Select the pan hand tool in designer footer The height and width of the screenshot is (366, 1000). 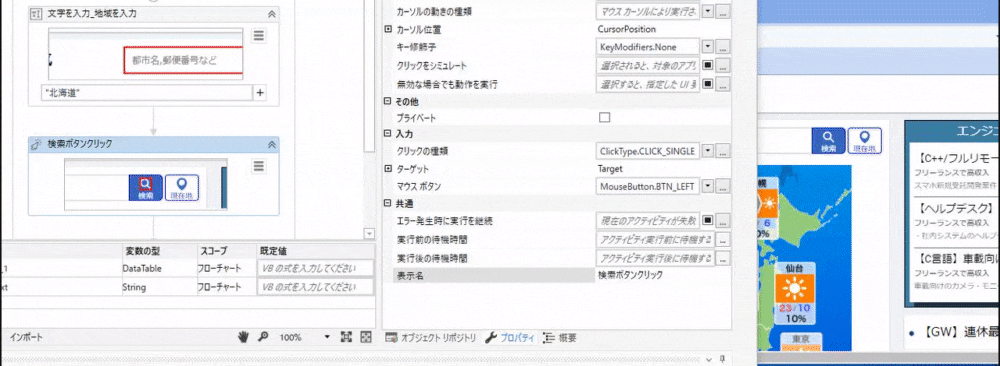pyautogui.click(x=243, y=337)
